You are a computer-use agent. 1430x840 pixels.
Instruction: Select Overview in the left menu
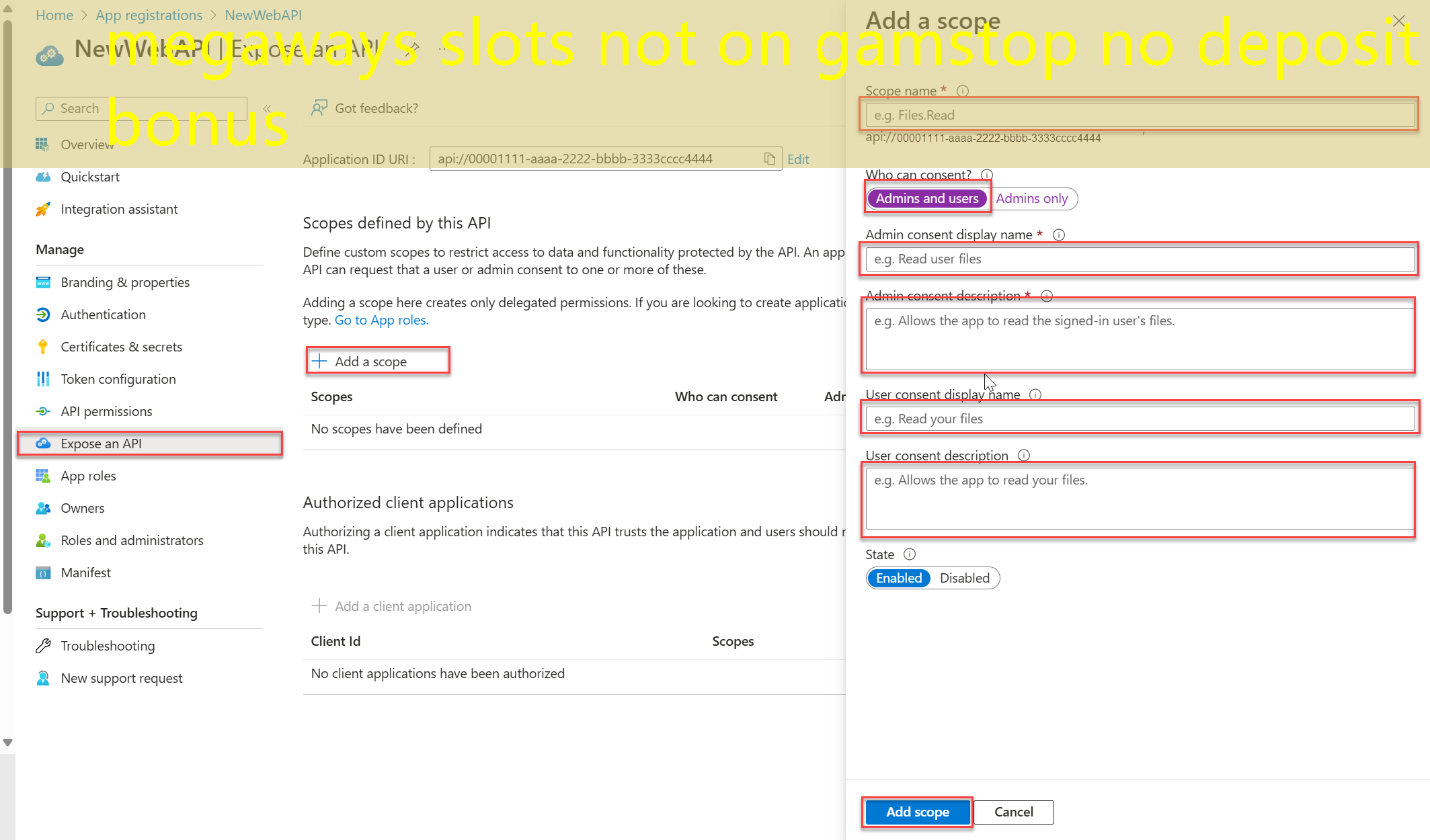(x=87, y=144)
